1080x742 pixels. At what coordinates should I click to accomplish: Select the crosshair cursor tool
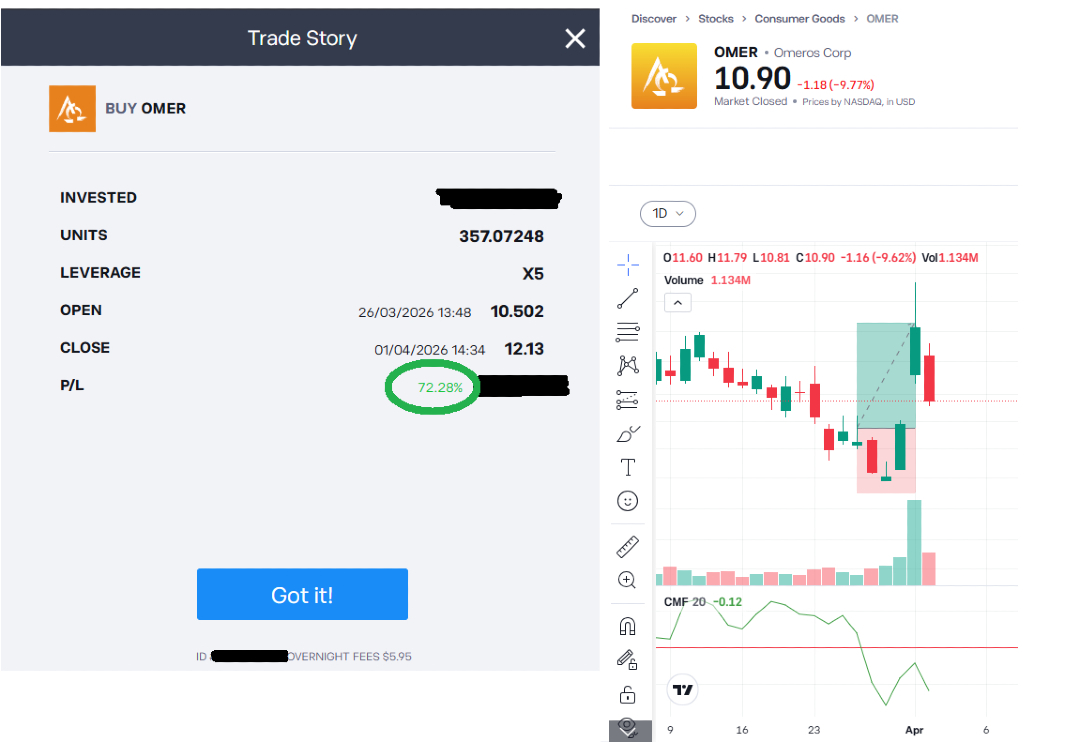pyautogui.click(x=628, y=264)
